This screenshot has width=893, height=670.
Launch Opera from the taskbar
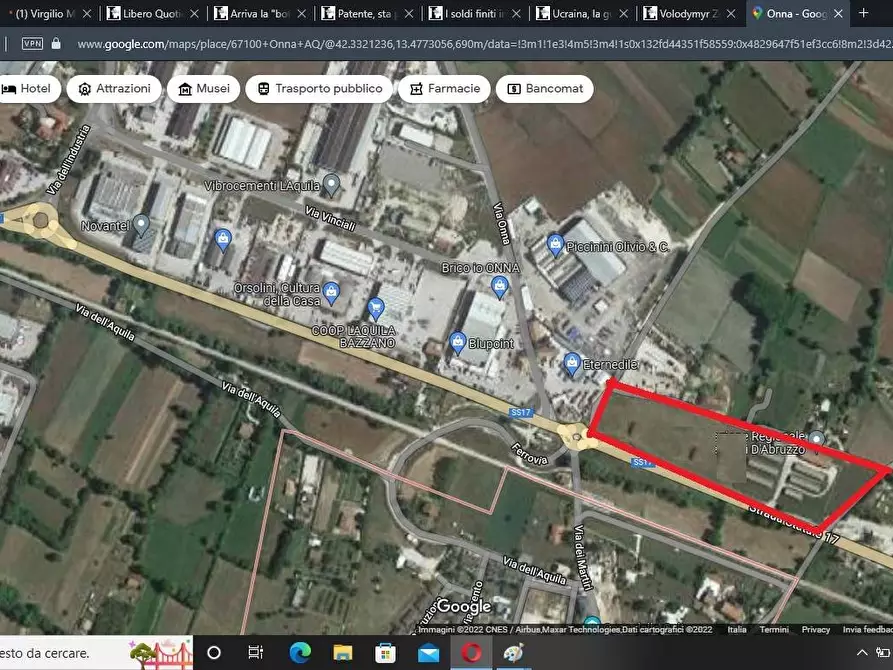471,655
